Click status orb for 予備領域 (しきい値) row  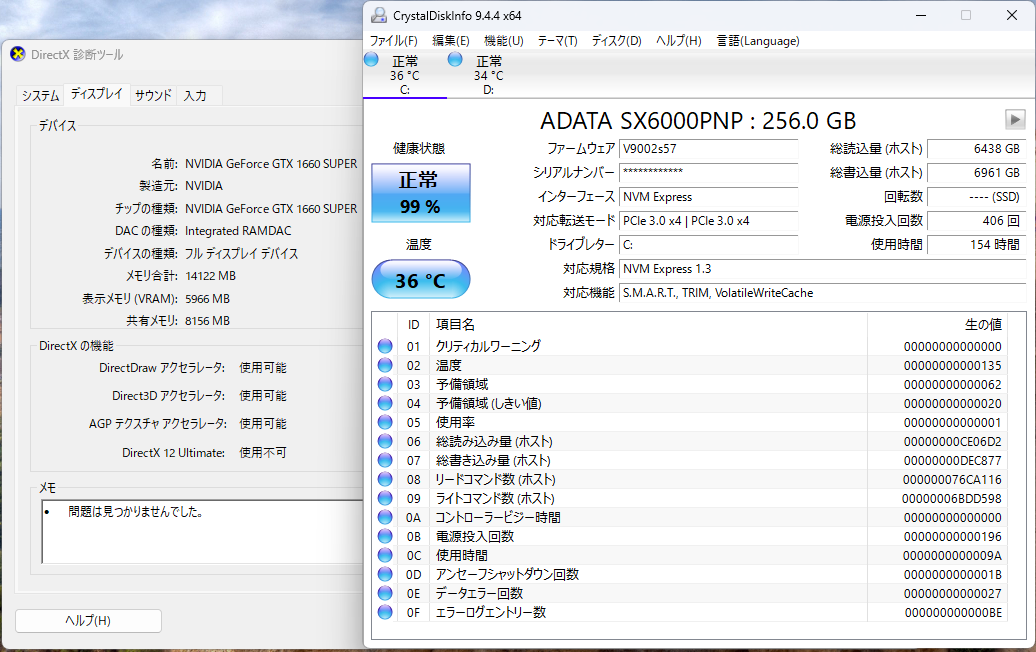(385, 403)
